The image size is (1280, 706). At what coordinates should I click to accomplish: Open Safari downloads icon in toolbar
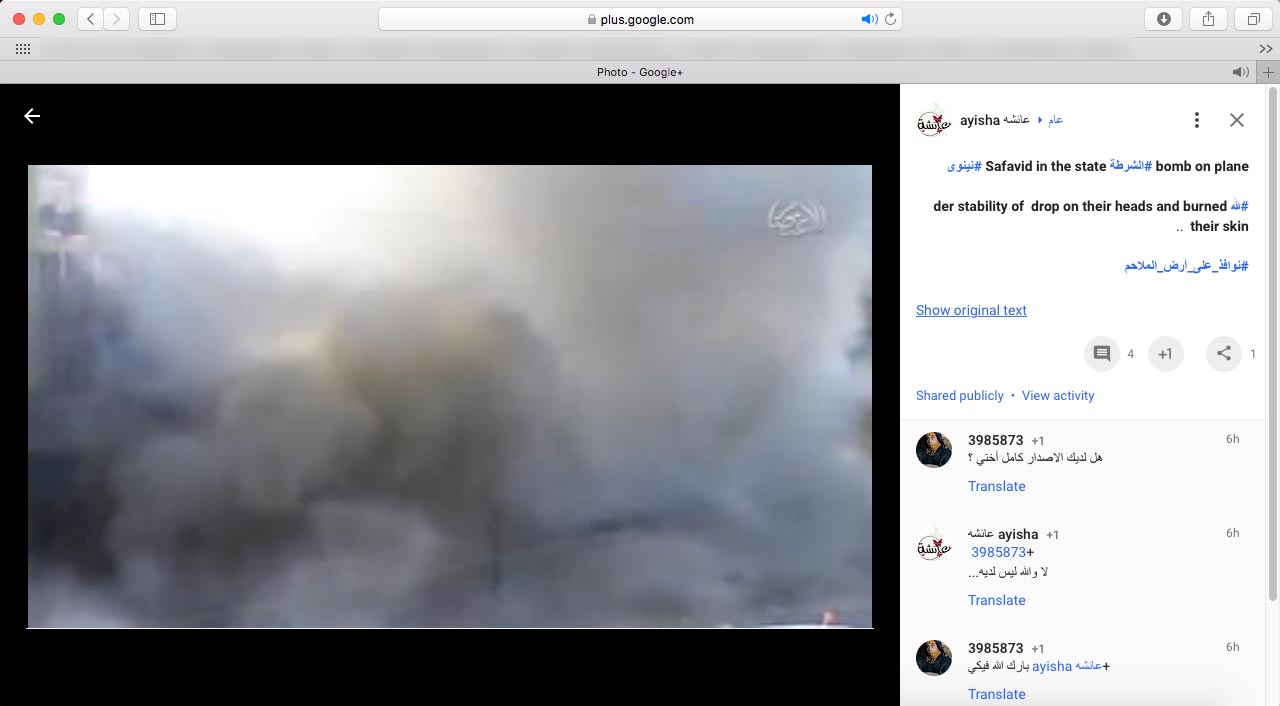pos(1163,19)
